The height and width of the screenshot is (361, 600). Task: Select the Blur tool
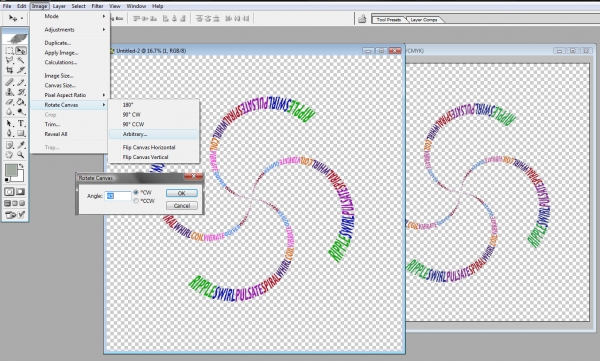[9, 112]
